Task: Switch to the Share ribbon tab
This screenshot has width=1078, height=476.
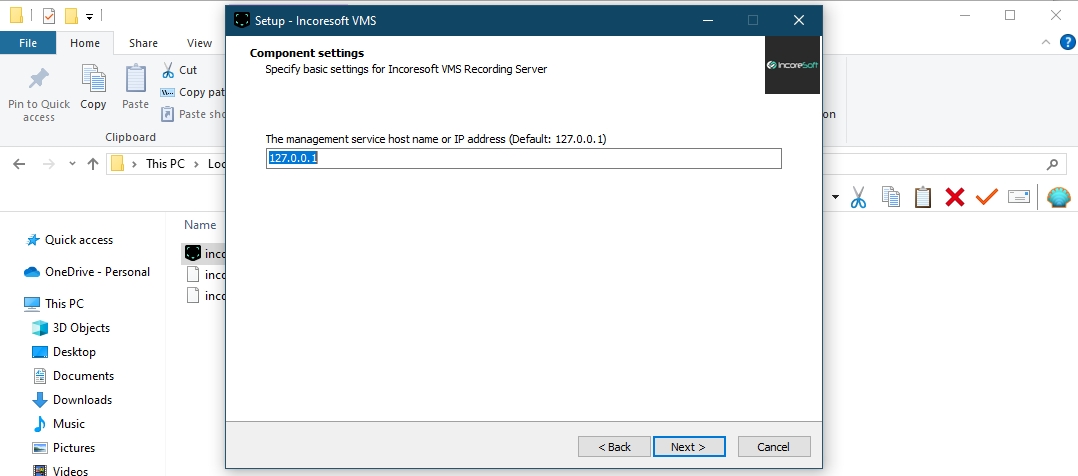Action: point(143,43)
